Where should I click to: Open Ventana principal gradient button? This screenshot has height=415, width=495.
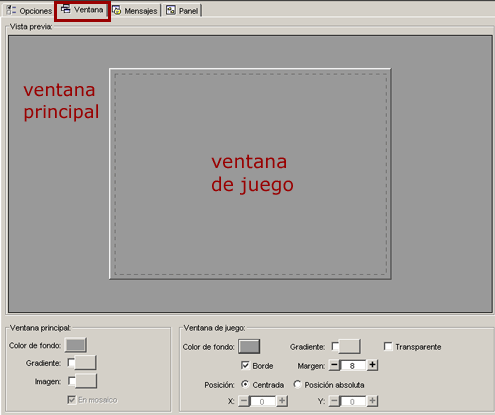(x=85, y=362)
